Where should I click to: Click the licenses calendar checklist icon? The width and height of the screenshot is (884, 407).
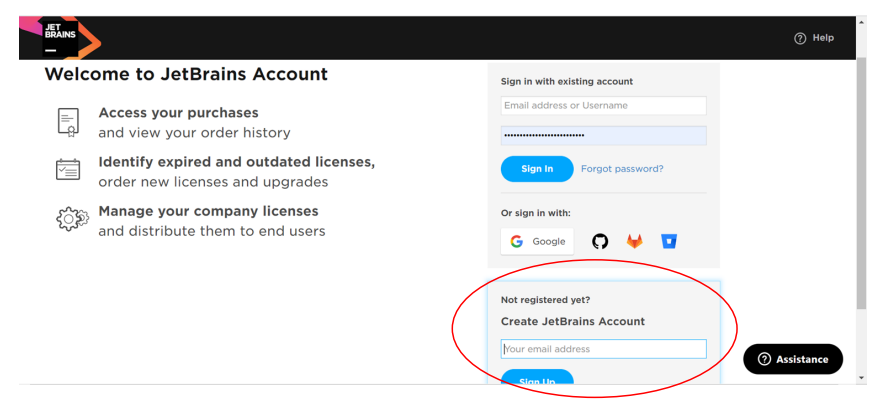68,170
